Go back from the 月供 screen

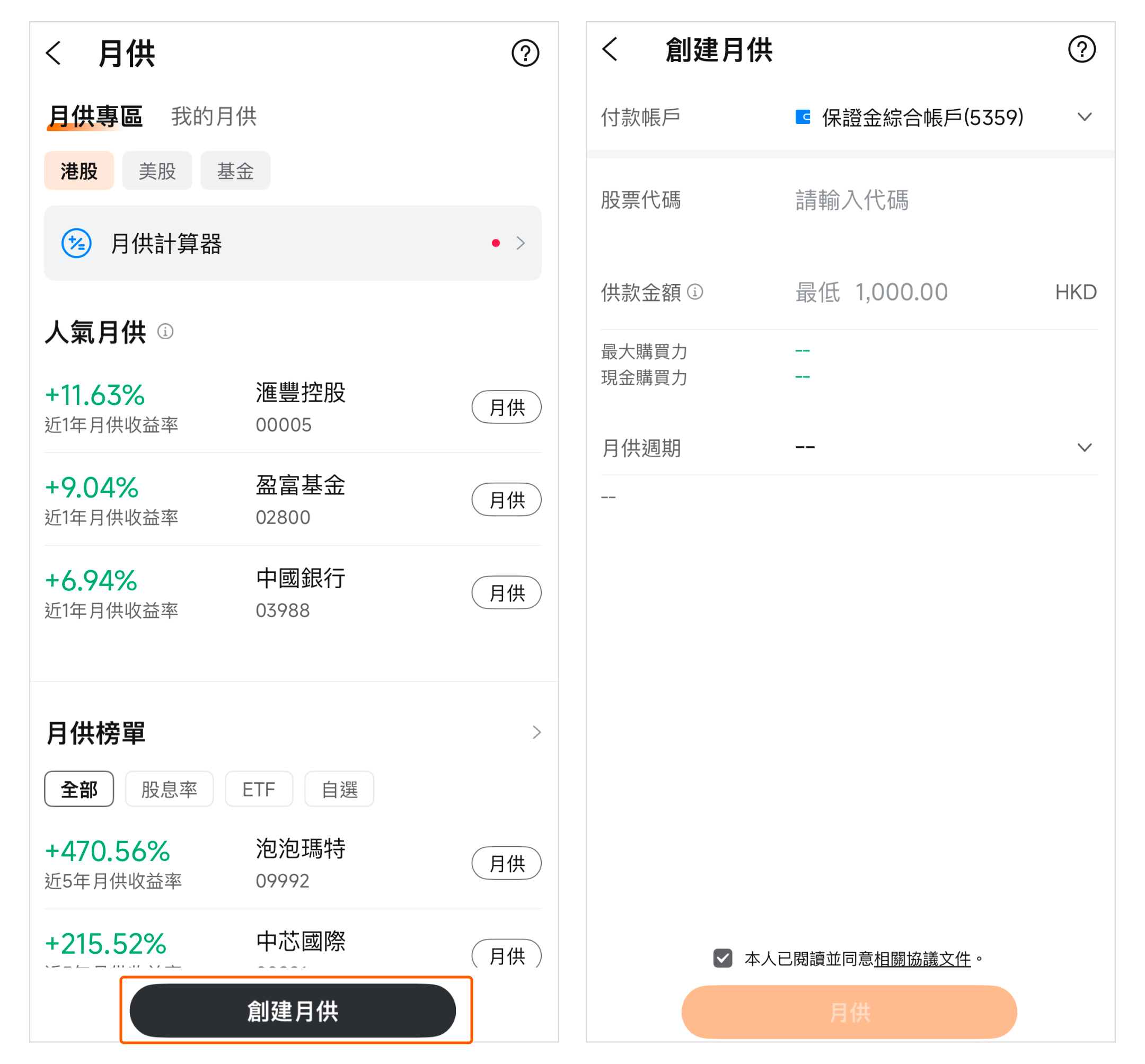click(54, 54)
